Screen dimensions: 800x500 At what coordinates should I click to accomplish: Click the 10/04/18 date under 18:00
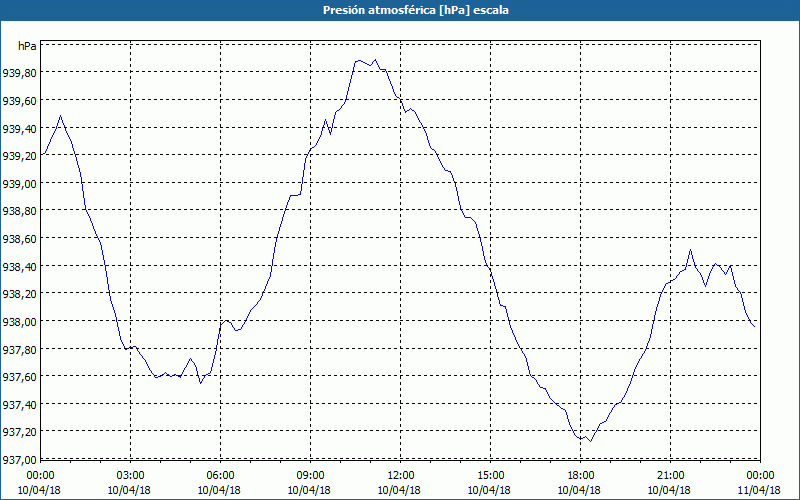[x=579, y=490]
